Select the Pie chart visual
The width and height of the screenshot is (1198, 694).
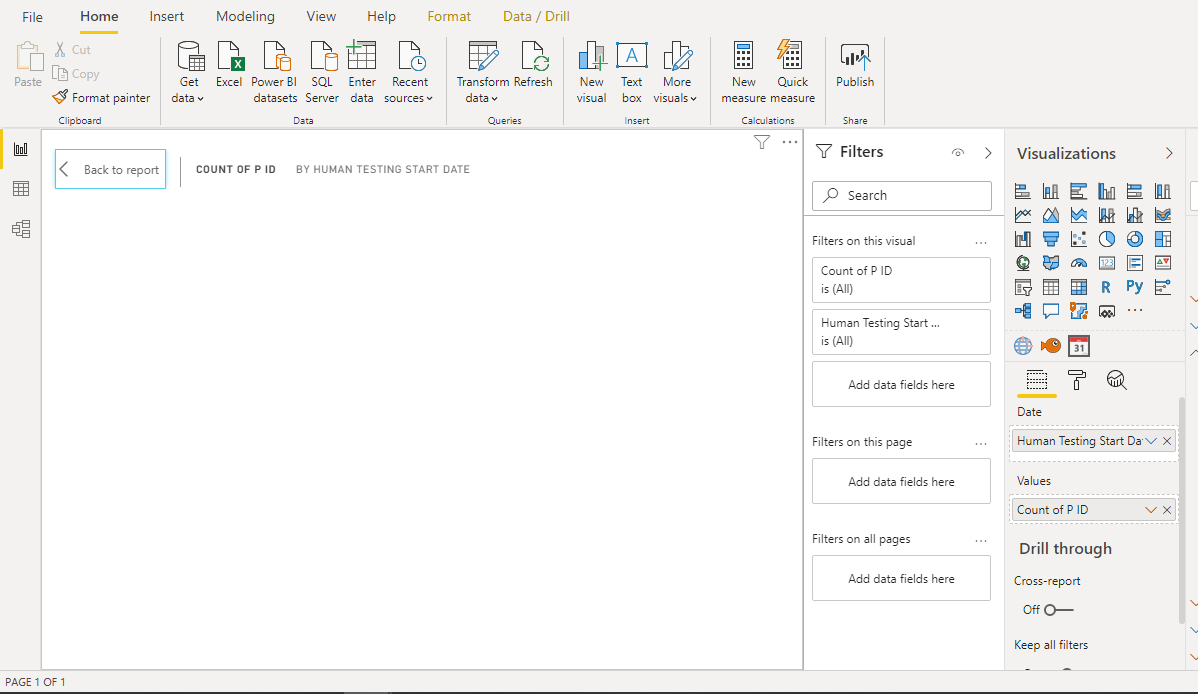1106,239
